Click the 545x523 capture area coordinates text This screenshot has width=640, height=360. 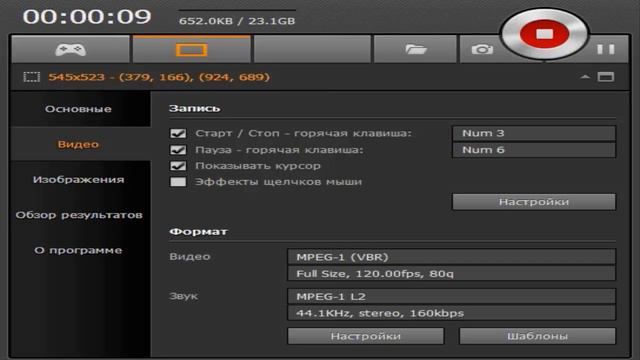click(159, 77)
